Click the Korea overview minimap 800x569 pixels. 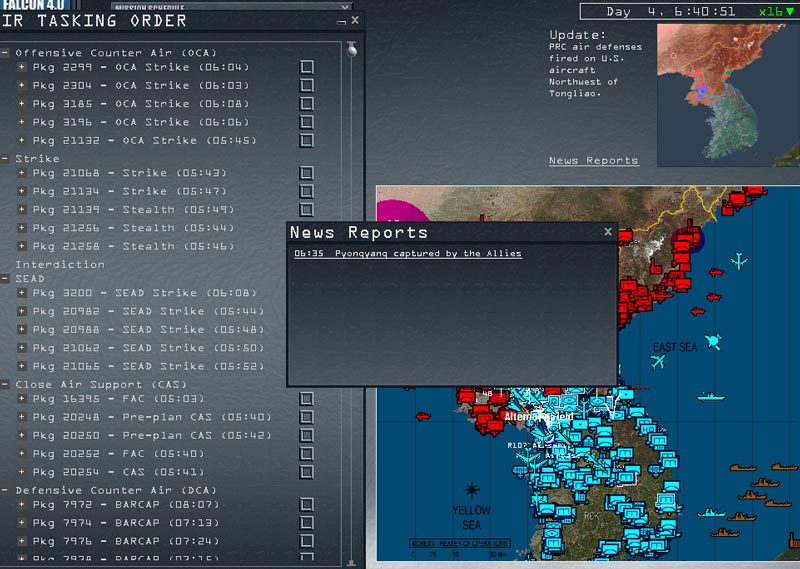click(728, 95)
